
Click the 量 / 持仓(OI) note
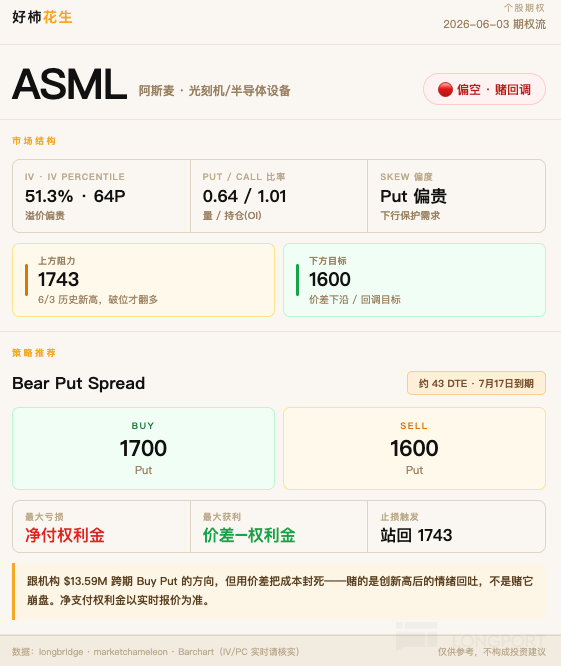point(232,216)
